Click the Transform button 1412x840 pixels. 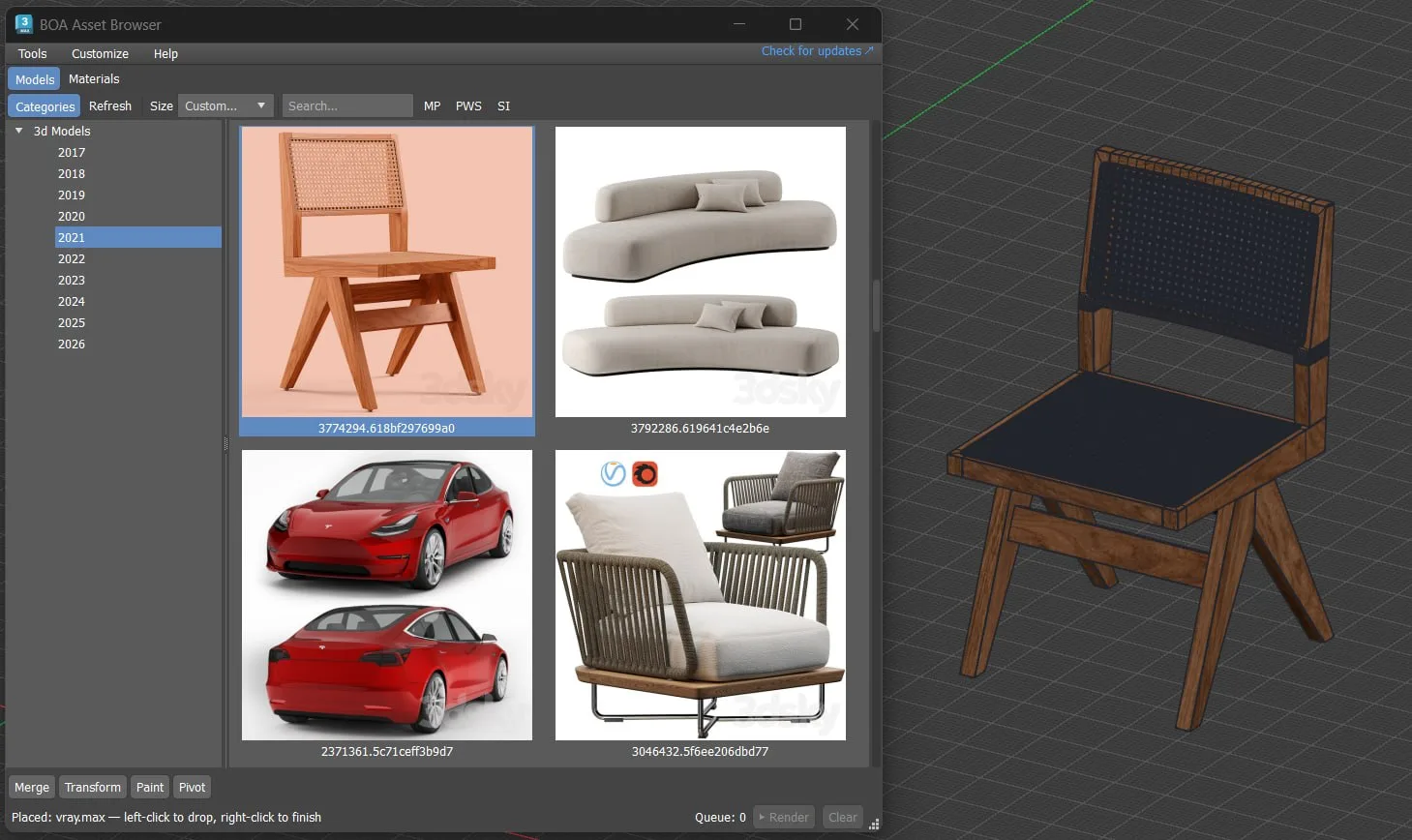[93, 788]
